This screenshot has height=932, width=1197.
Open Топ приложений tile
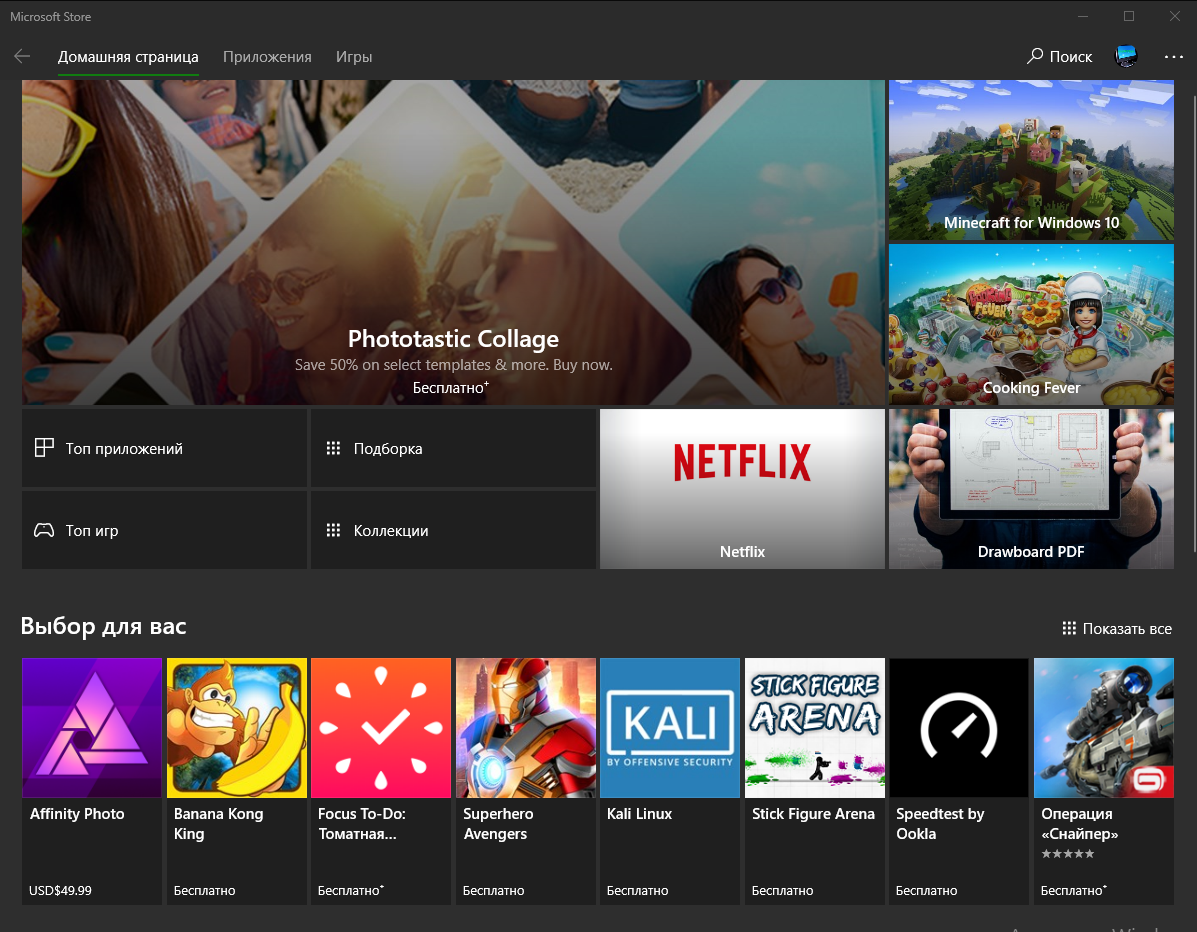click(x=164, y=448)
